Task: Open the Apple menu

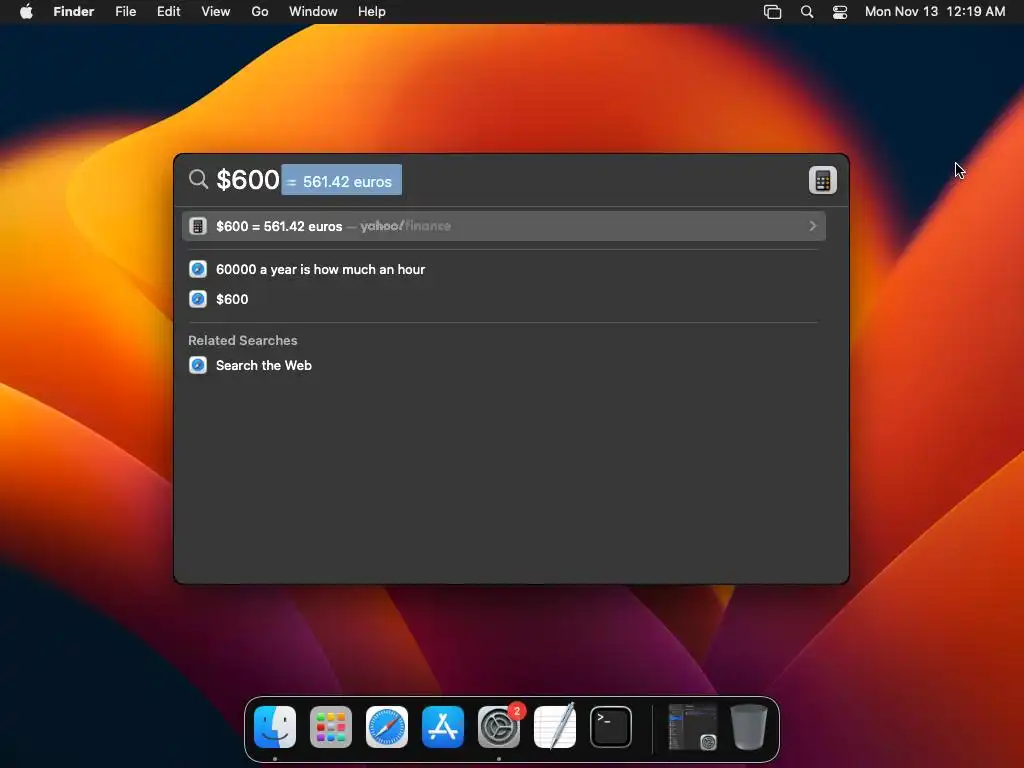Action: [26, 12]
